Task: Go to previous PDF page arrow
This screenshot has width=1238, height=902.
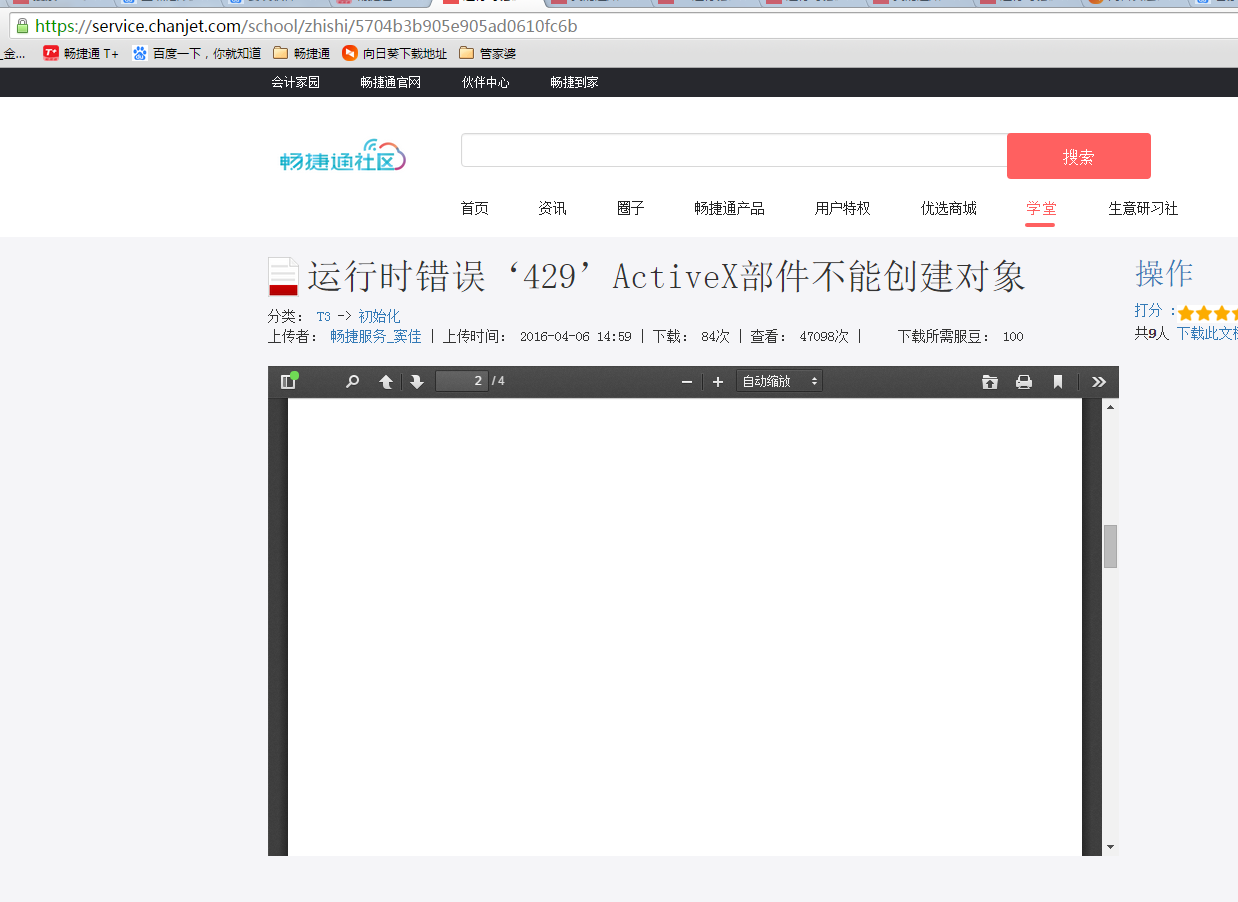Action: click(385, 381)
